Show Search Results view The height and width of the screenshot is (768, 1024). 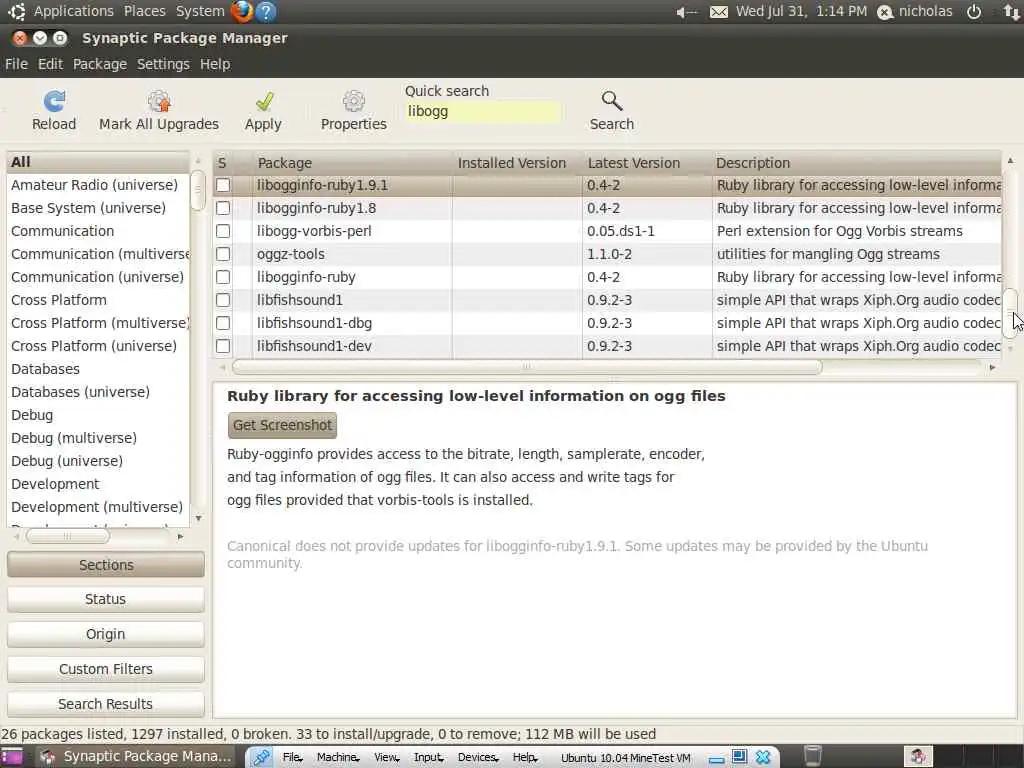(106, 704)
